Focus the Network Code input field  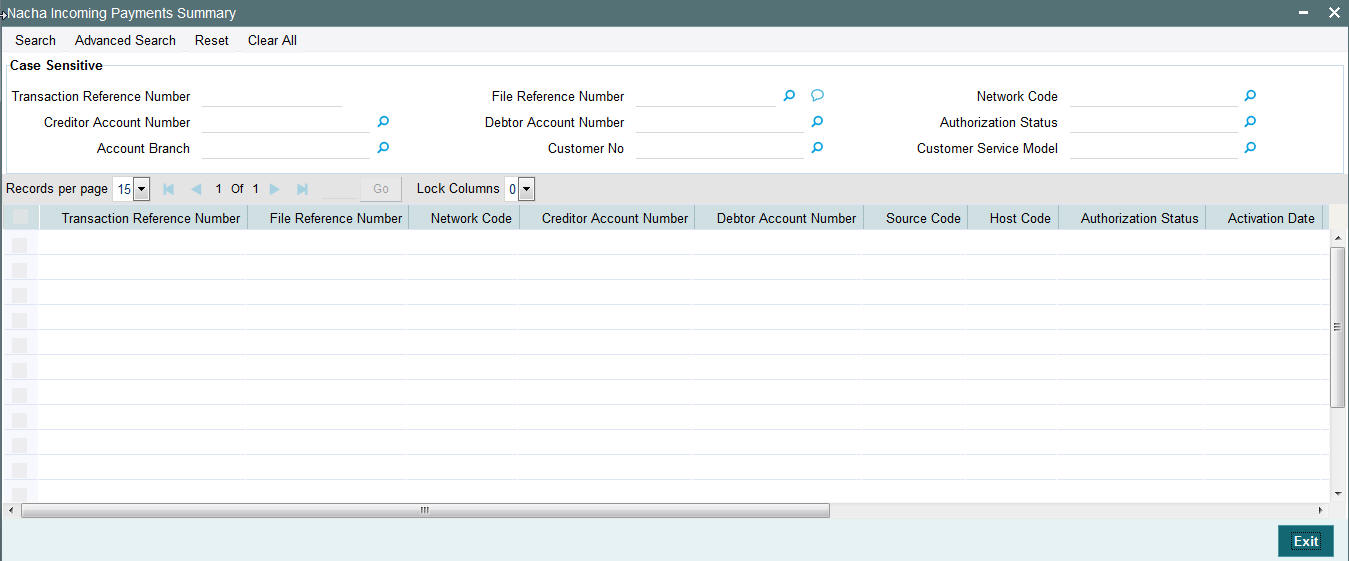click(1154, 96)
